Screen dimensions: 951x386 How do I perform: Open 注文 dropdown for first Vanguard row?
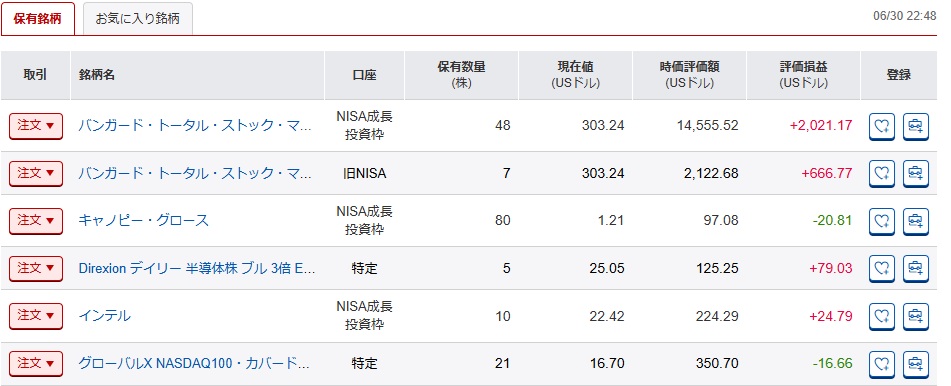(36, 126)
